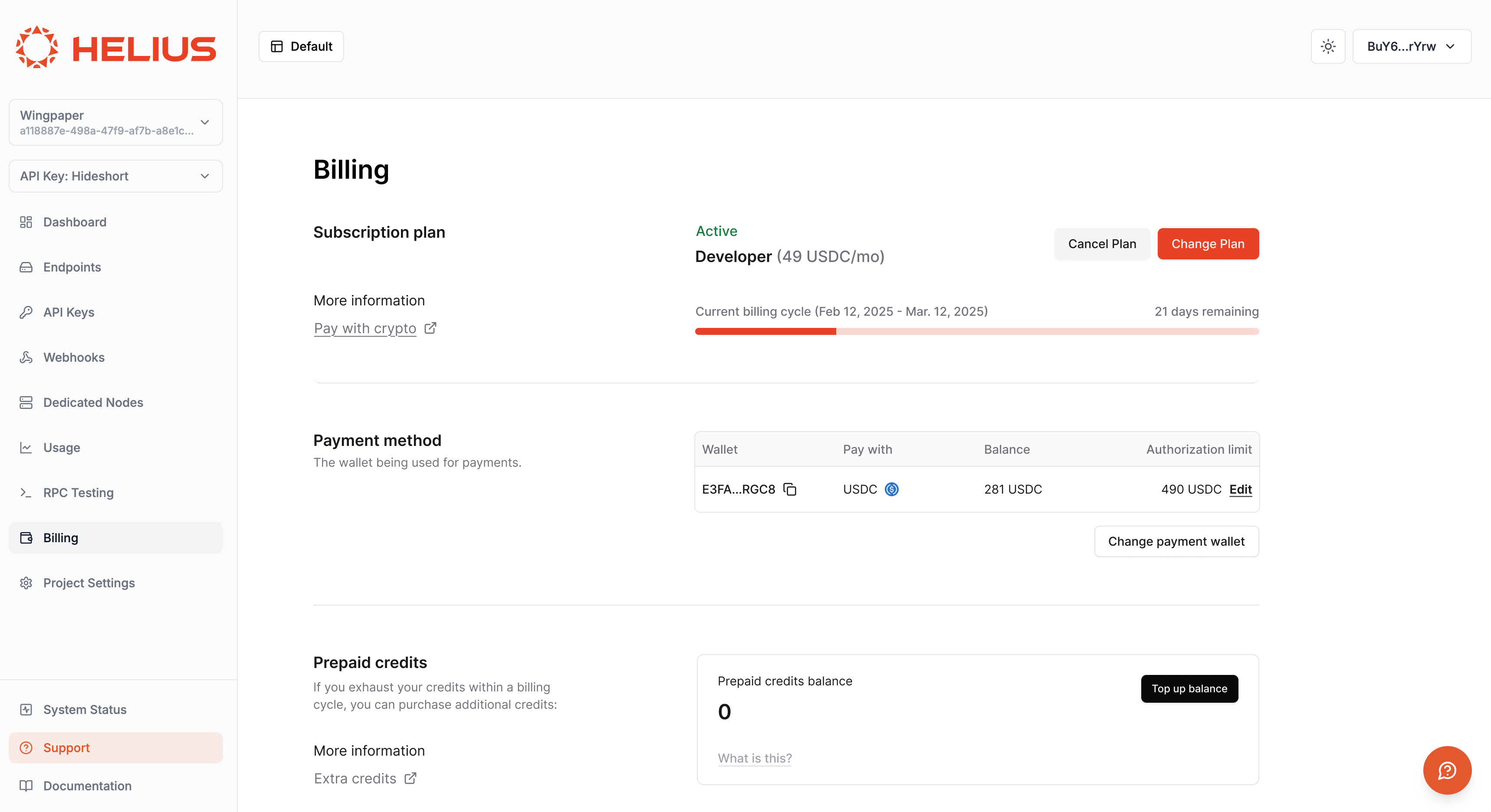Open the API Key: Hideshort selector
The width and height of the screenshot is (1491, 812).
[x=116, y=176]
